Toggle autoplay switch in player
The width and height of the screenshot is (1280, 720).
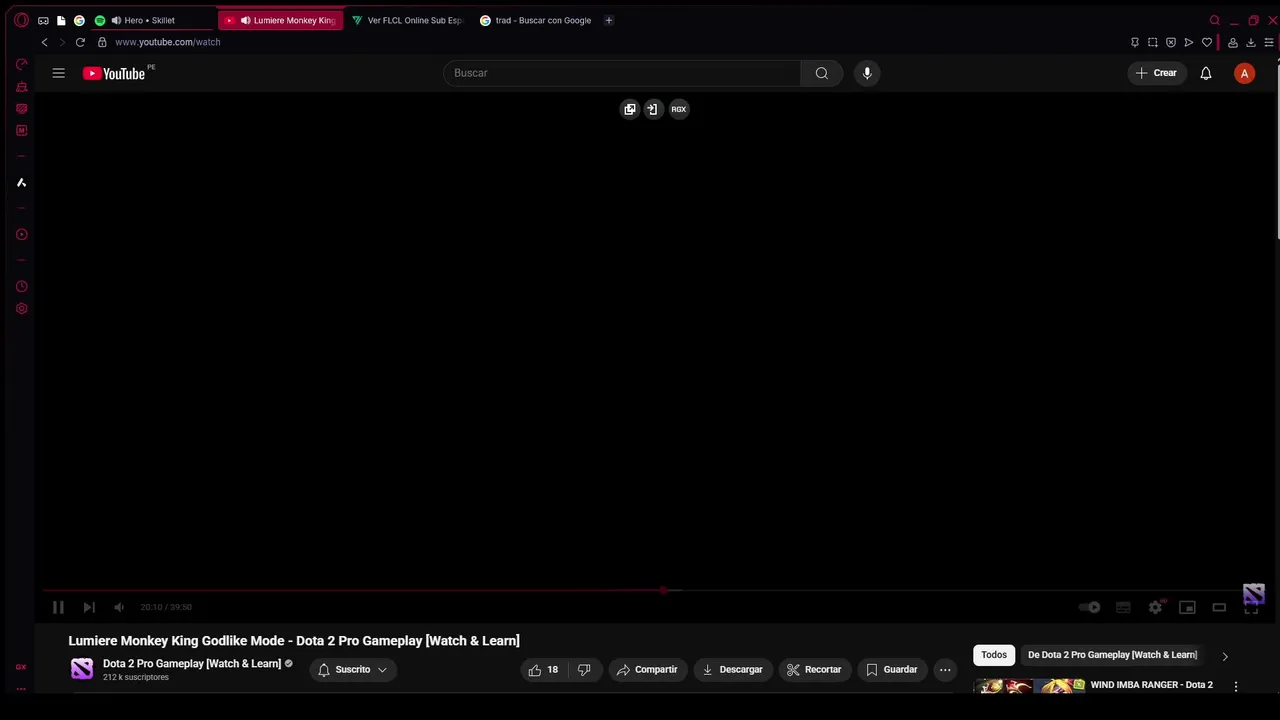[1090, 607]
